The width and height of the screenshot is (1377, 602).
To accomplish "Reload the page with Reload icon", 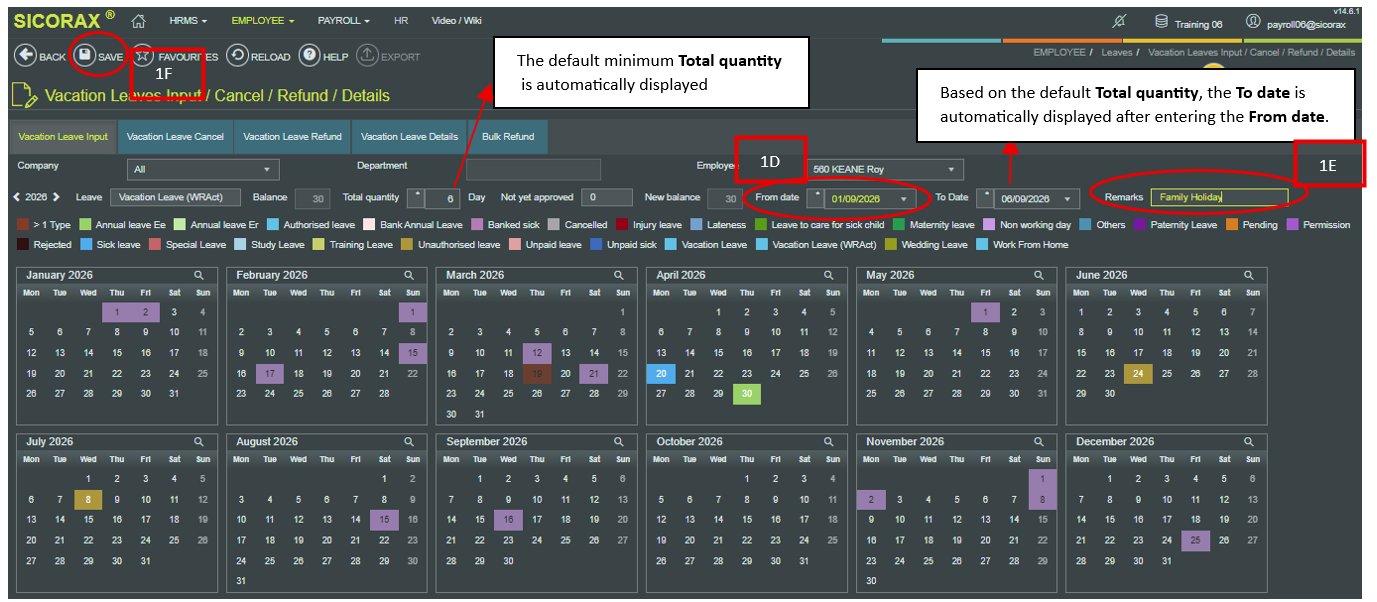I will point(237,56).
